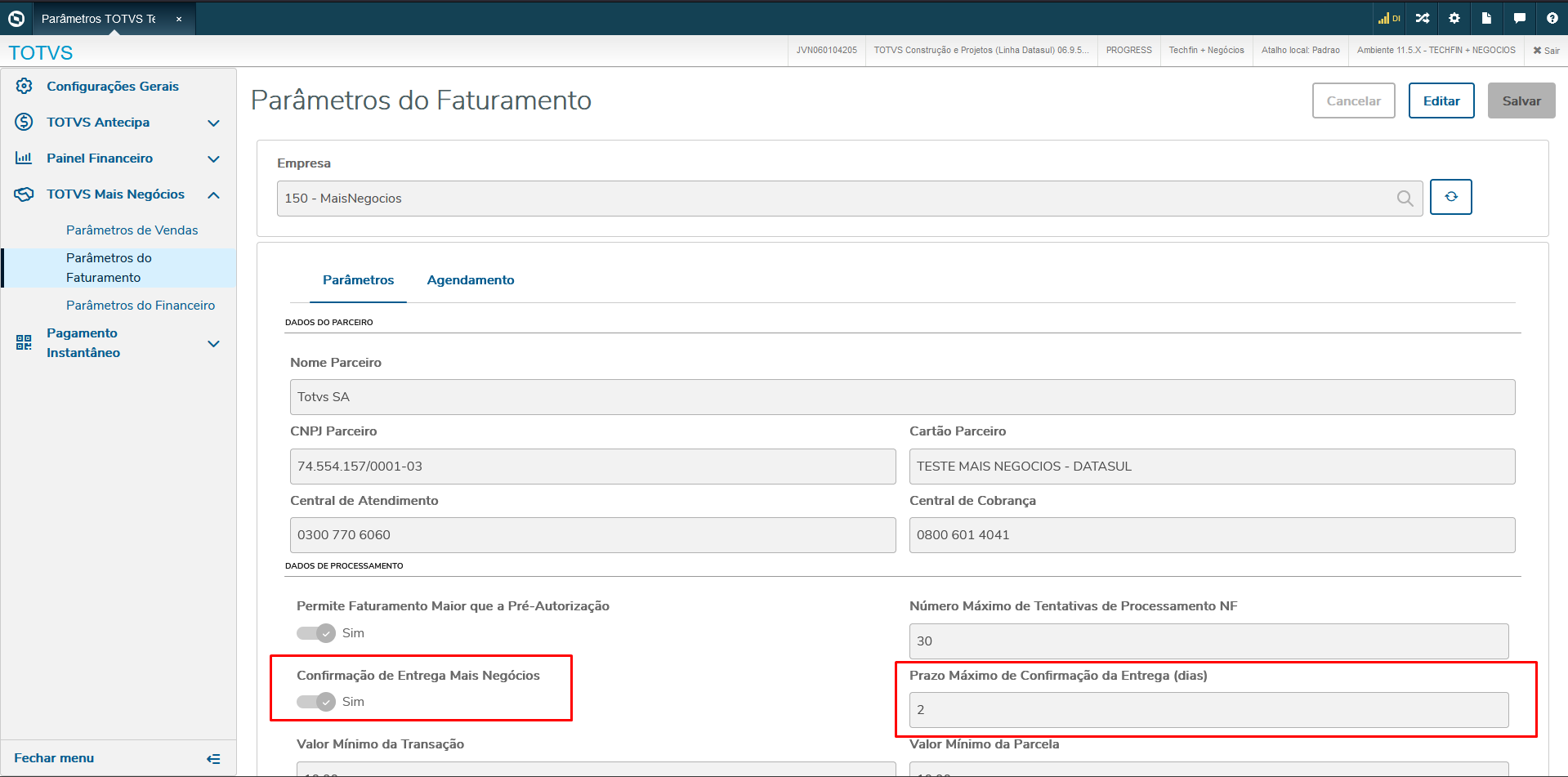Click the refresh button beside the Empresa field
Image resolution: width=1568 pixels, height=777 pixels.
[1451, 197]
